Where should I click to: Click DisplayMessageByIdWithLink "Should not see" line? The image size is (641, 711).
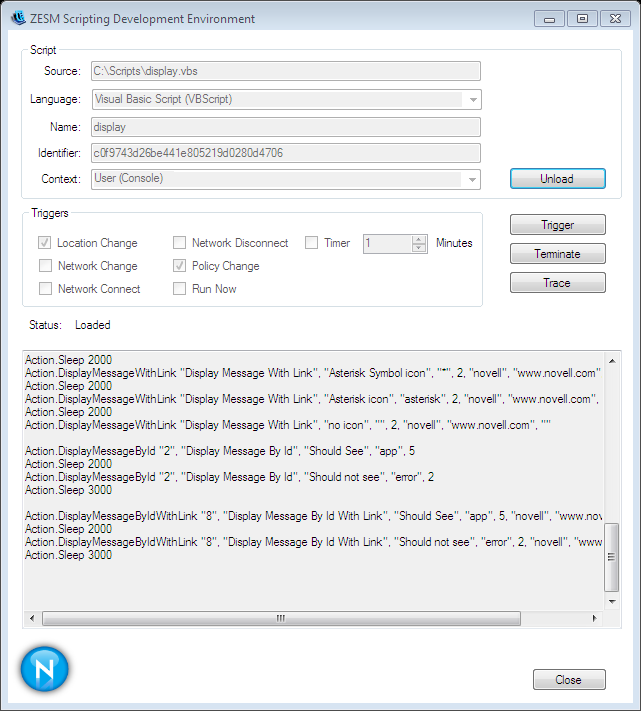tap(313, 542)
